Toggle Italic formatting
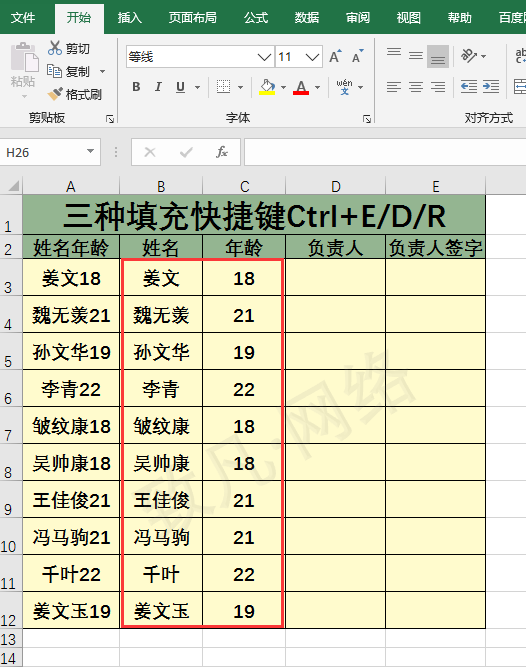 click(x=158, y=87)
